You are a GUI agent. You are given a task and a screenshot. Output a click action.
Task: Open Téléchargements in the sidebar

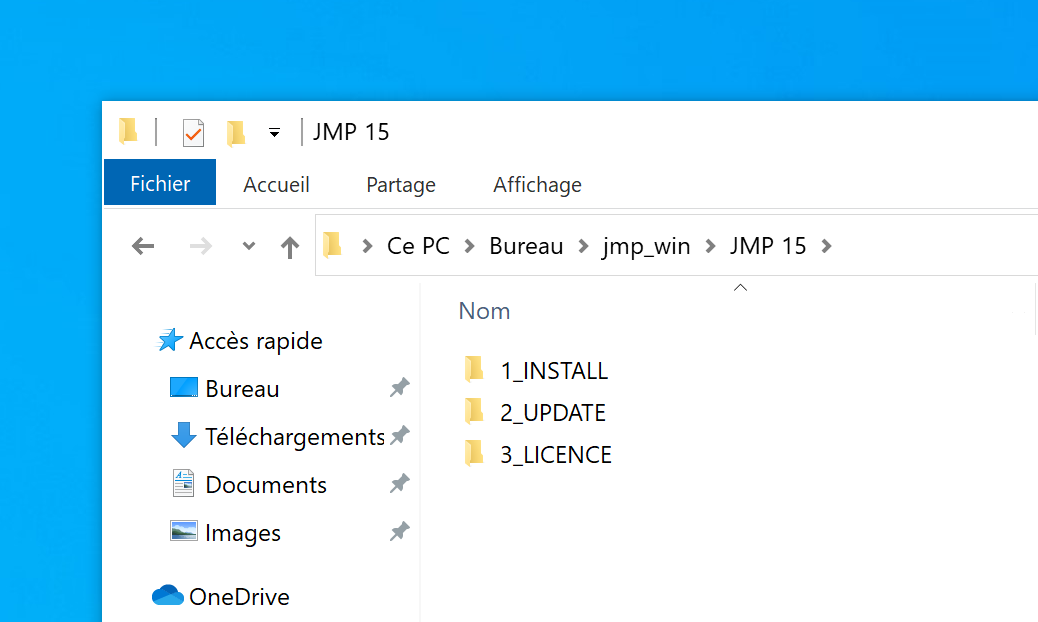point(294,437)
